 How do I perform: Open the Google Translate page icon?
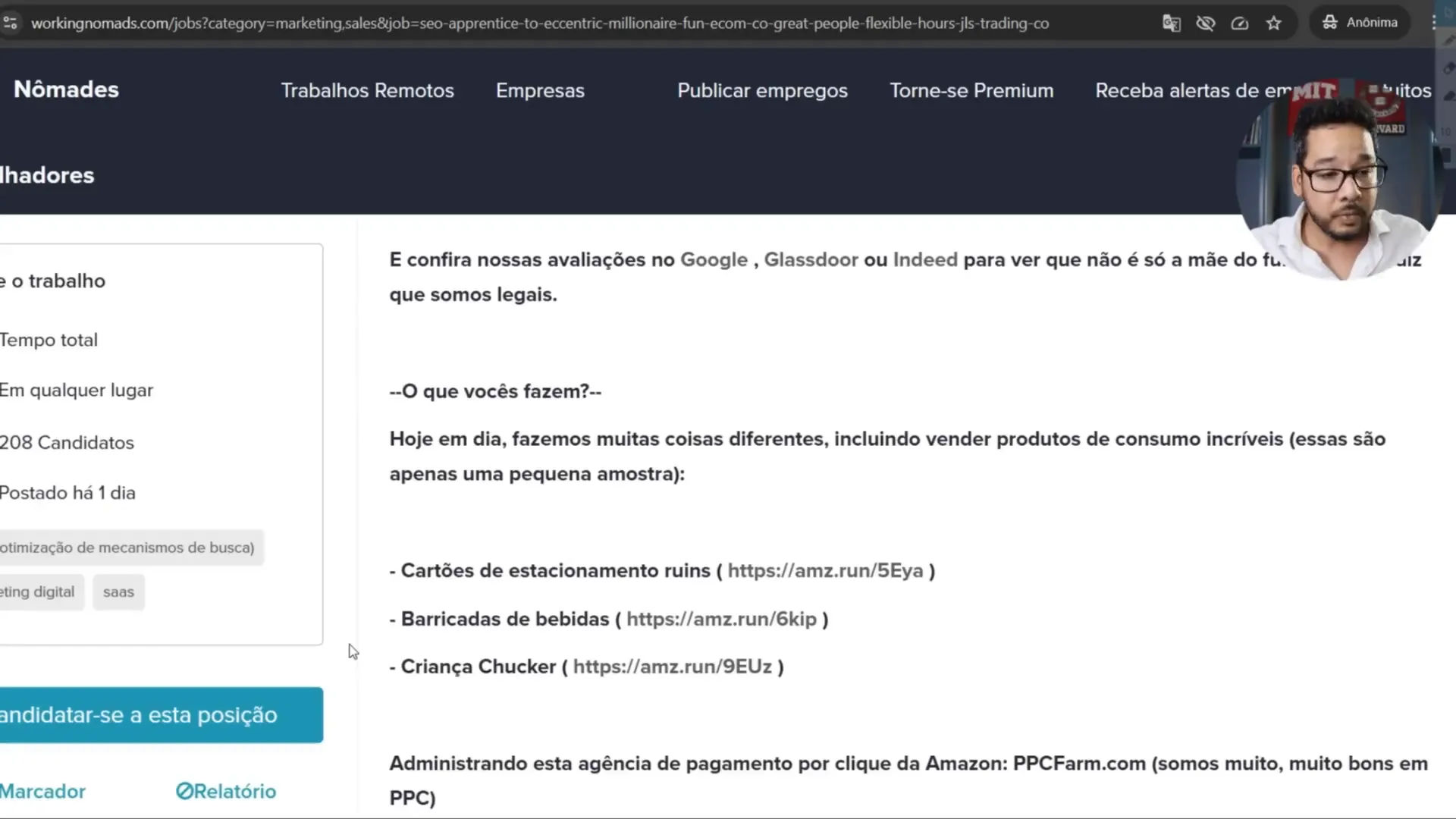coord(1171,23)
